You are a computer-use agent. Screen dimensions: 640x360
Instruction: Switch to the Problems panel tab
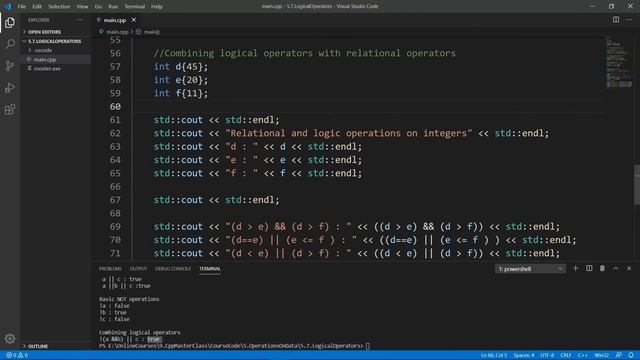(x=110, y=269)
